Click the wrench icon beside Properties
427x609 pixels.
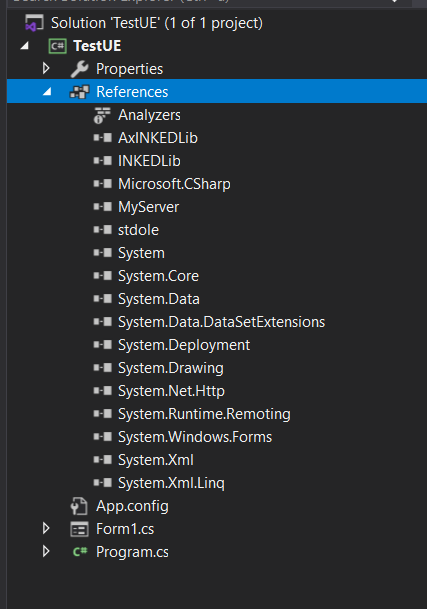pos(80,69)
